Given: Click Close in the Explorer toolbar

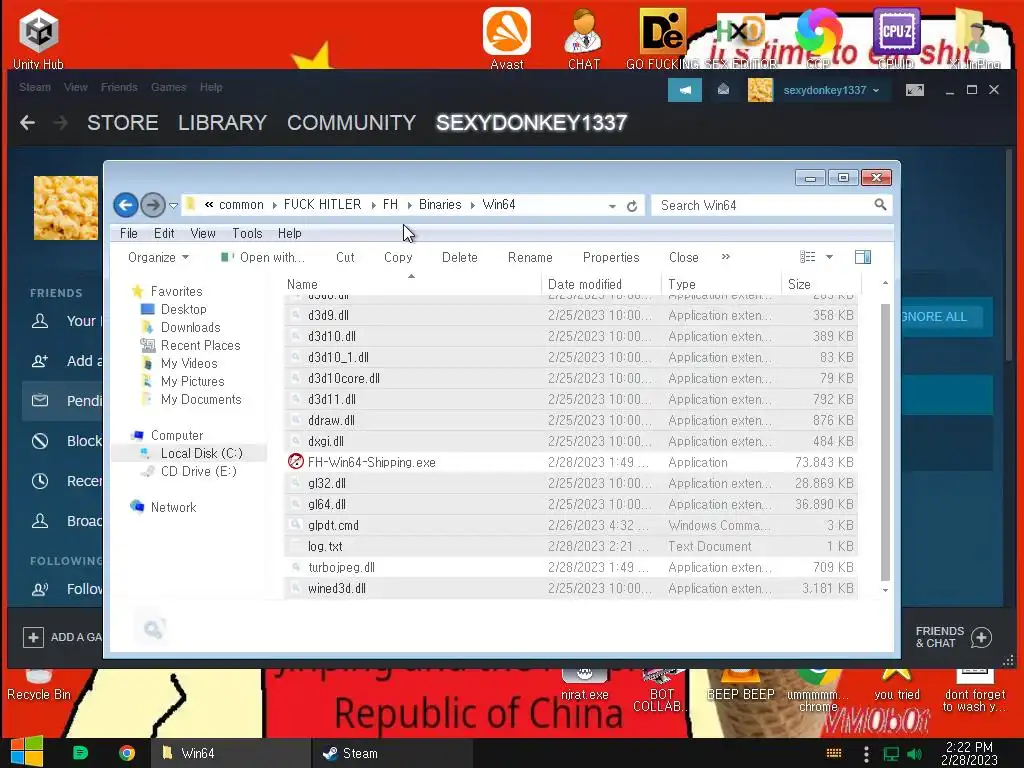Looking at the screenshot, I should pyautogui.click(x=683, y=257).
